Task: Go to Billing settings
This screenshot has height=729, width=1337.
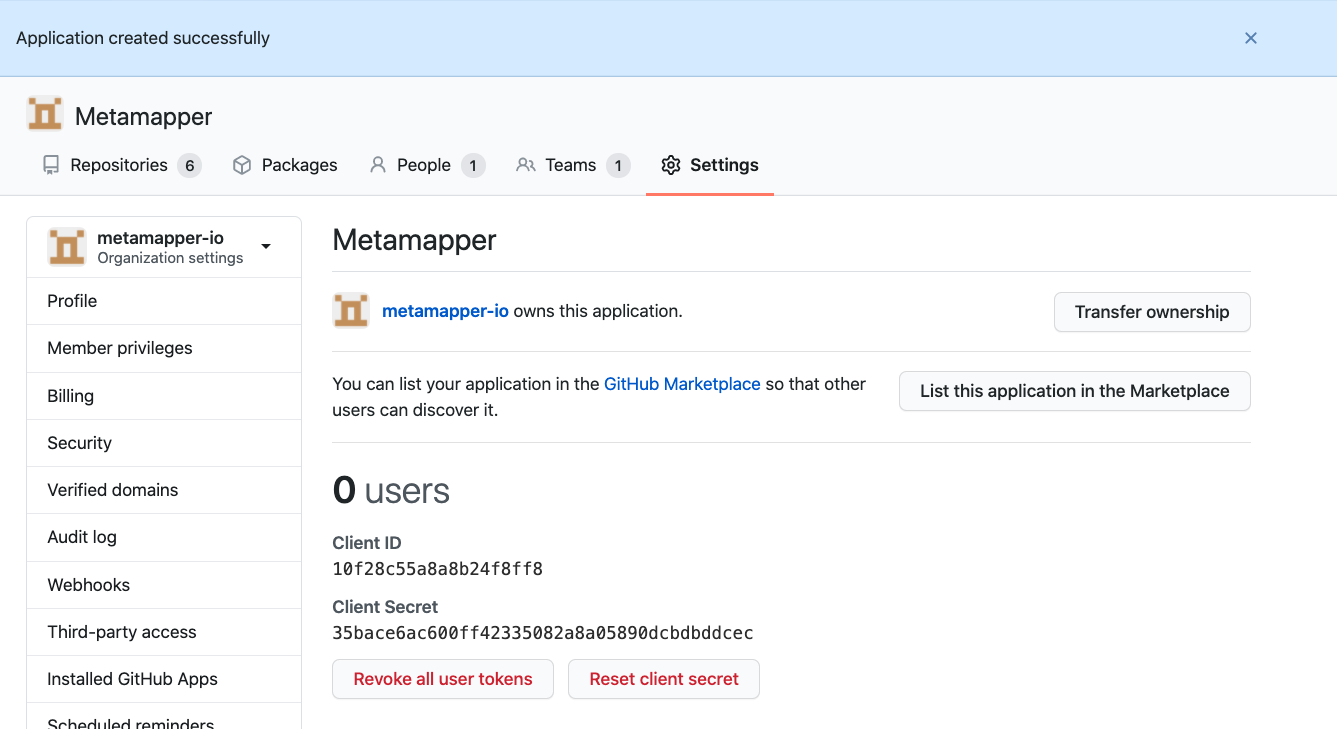Action: 164,396
